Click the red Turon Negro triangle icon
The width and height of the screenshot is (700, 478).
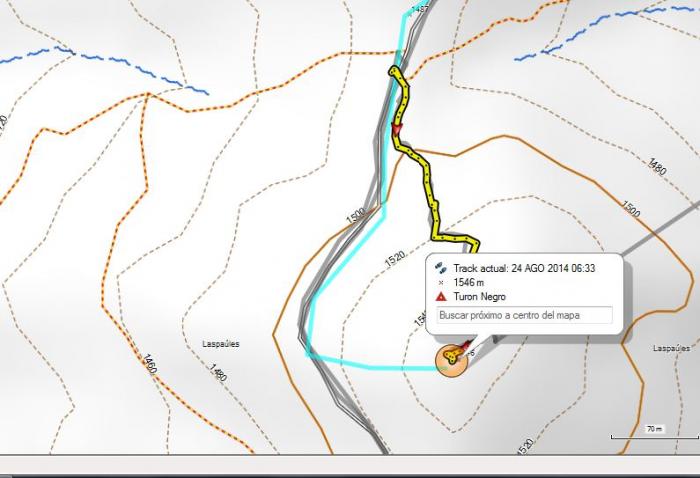coord(441,296)
